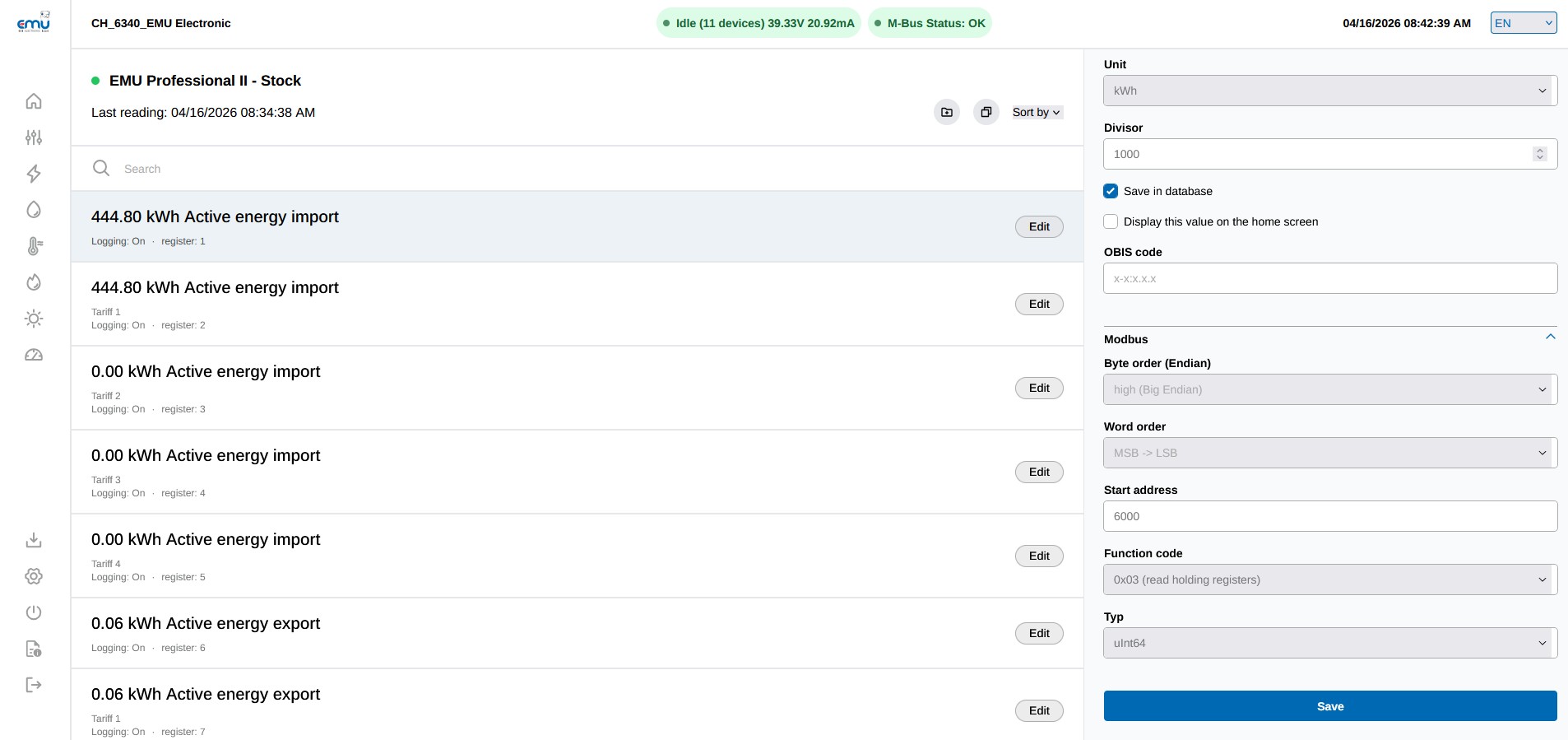This screenshot has height=740, width=1568.
Task: Open the Sort by dropdown
Action: (1037, 112)
